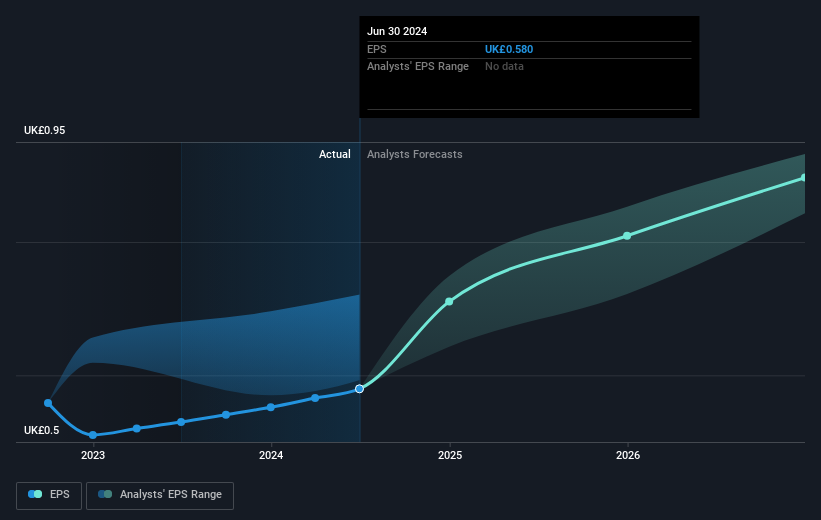The image size is (821, 520).
Task: Select the first EPS data point on left
Action: (x=48, y=403)
